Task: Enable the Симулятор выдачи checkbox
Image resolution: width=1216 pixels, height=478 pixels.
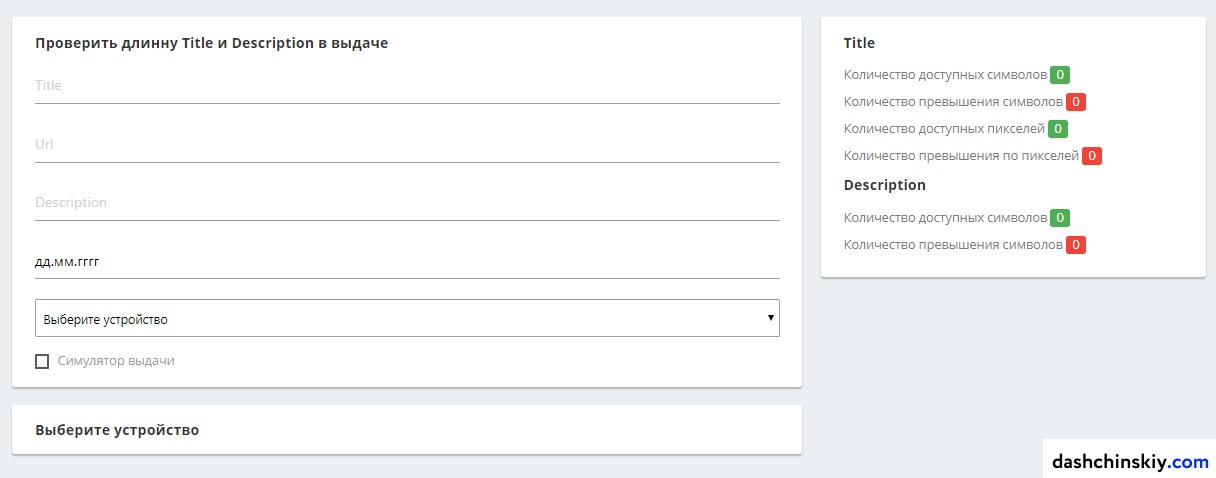Action: 42,361
